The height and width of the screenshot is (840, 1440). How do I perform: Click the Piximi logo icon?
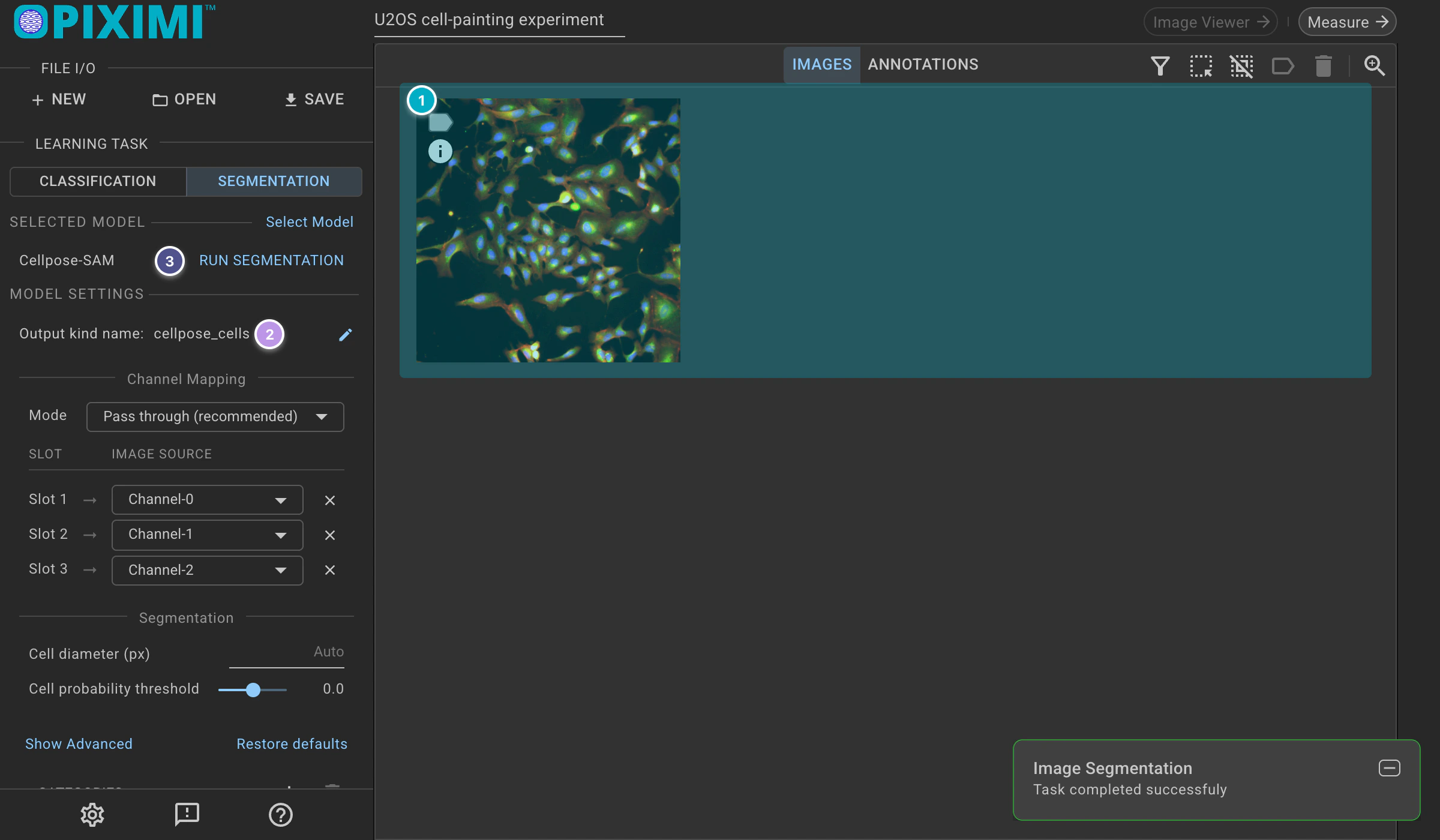click(x=31, y=22)
